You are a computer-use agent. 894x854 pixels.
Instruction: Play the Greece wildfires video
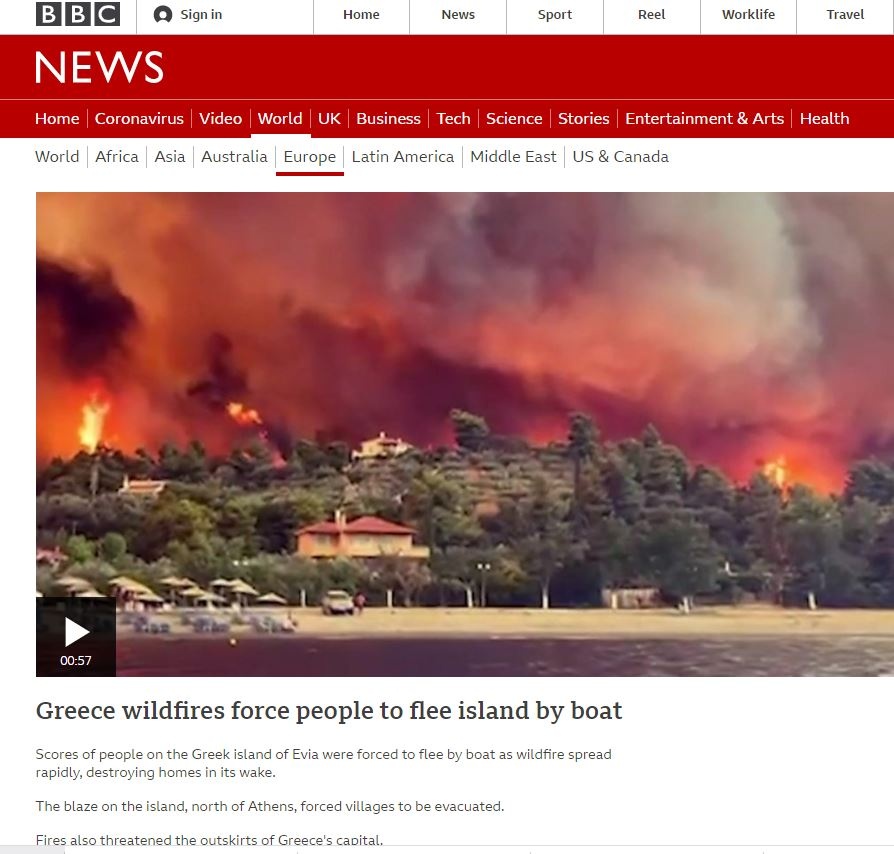pyautogui.click(x=76, y=637)
